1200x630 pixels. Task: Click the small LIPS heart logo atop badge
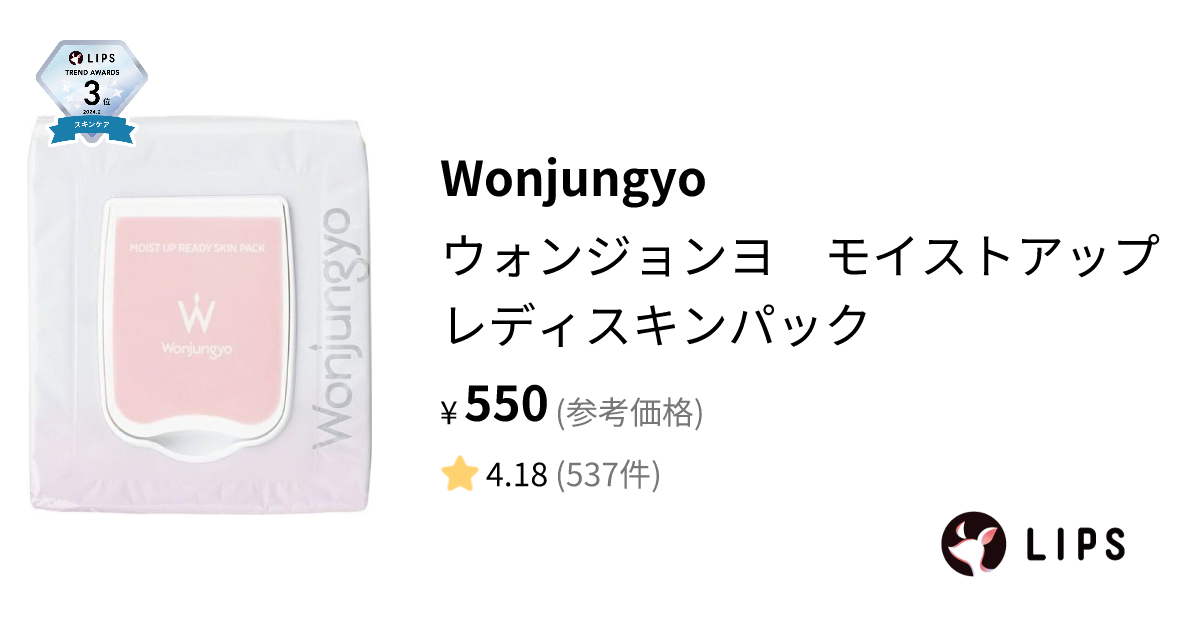[71, 59]
